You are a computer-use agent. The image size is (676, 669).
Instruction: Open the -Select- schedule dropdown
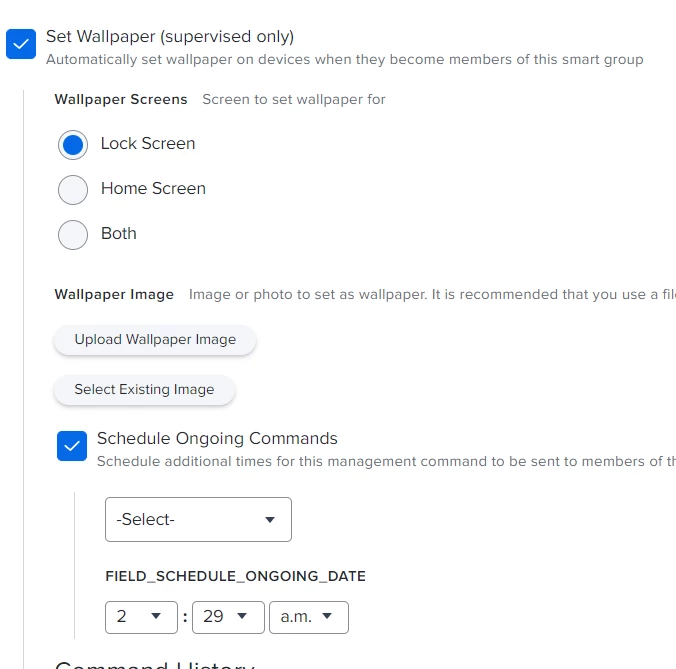click(198, 519)
